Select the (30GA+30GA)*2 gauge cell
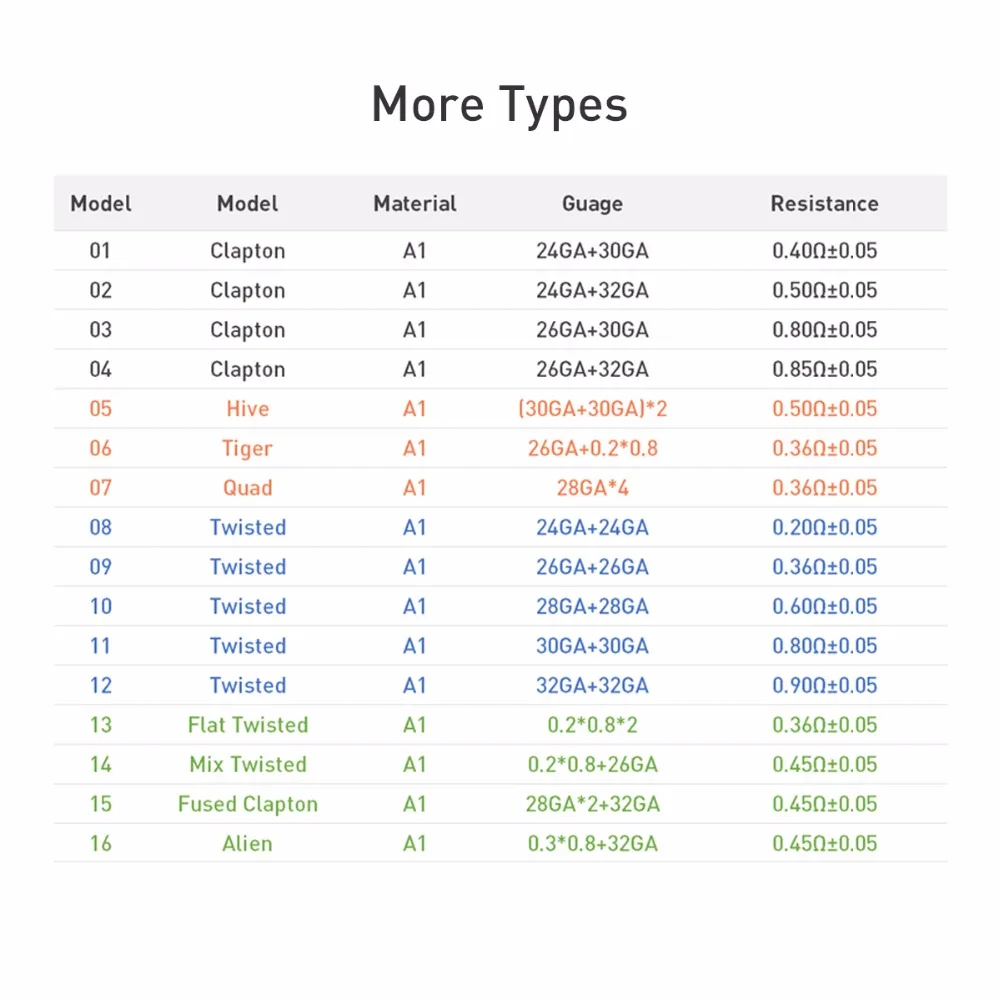 coord(592,409)
